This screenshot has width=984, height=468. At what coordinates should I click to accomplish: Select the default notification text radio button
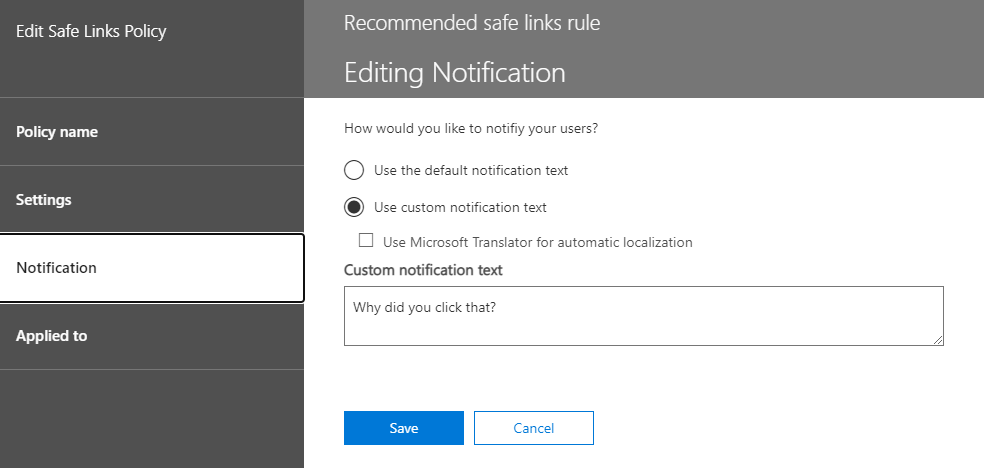[x=354, y=170]
